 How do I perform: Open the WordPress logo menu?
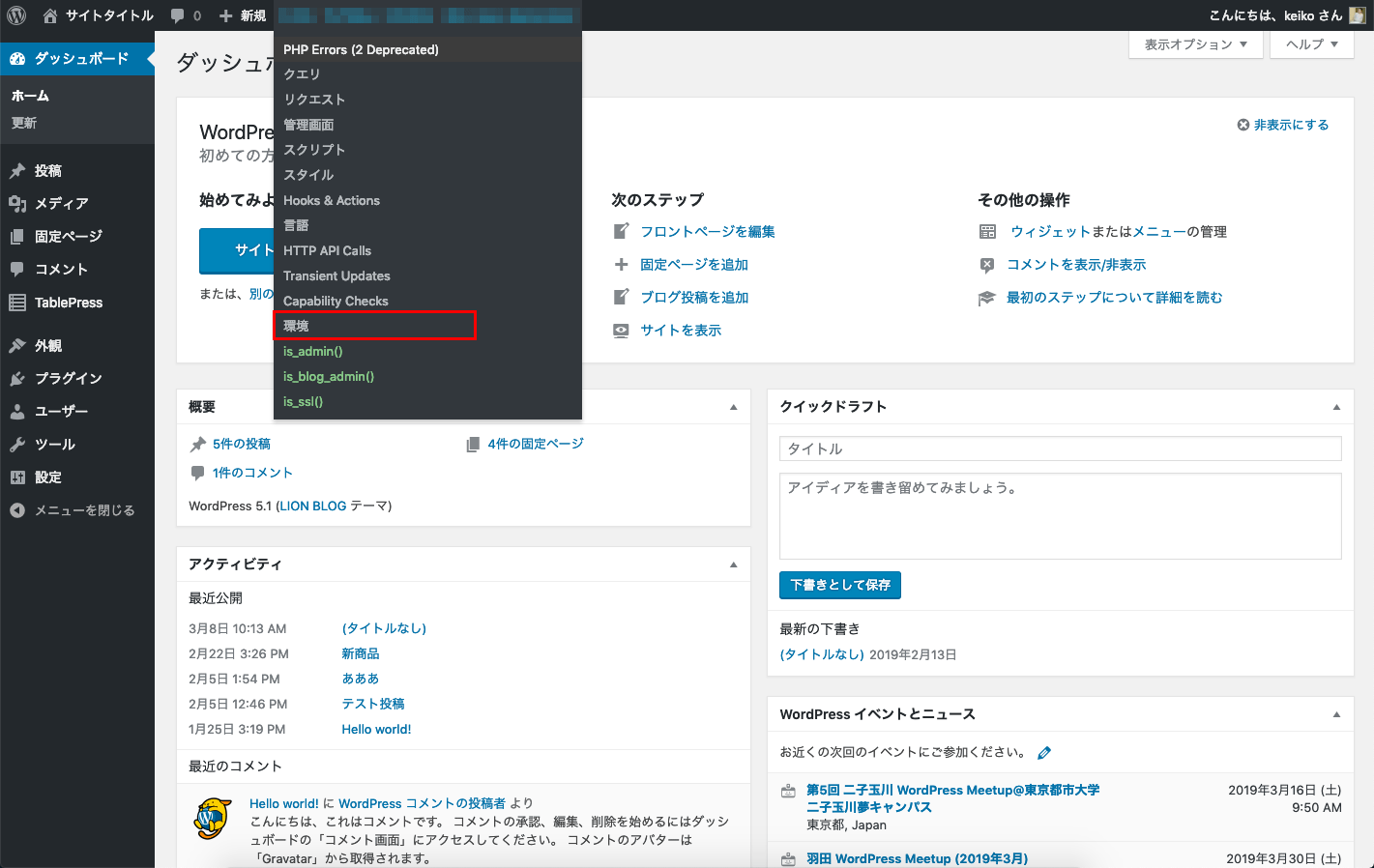coord(16,15)
